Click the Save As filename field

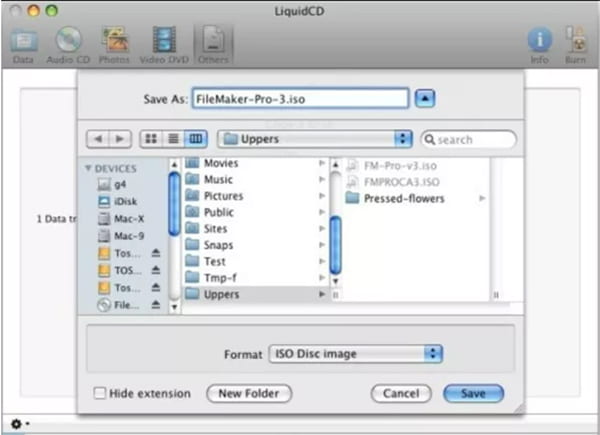[x=300, y=99]
